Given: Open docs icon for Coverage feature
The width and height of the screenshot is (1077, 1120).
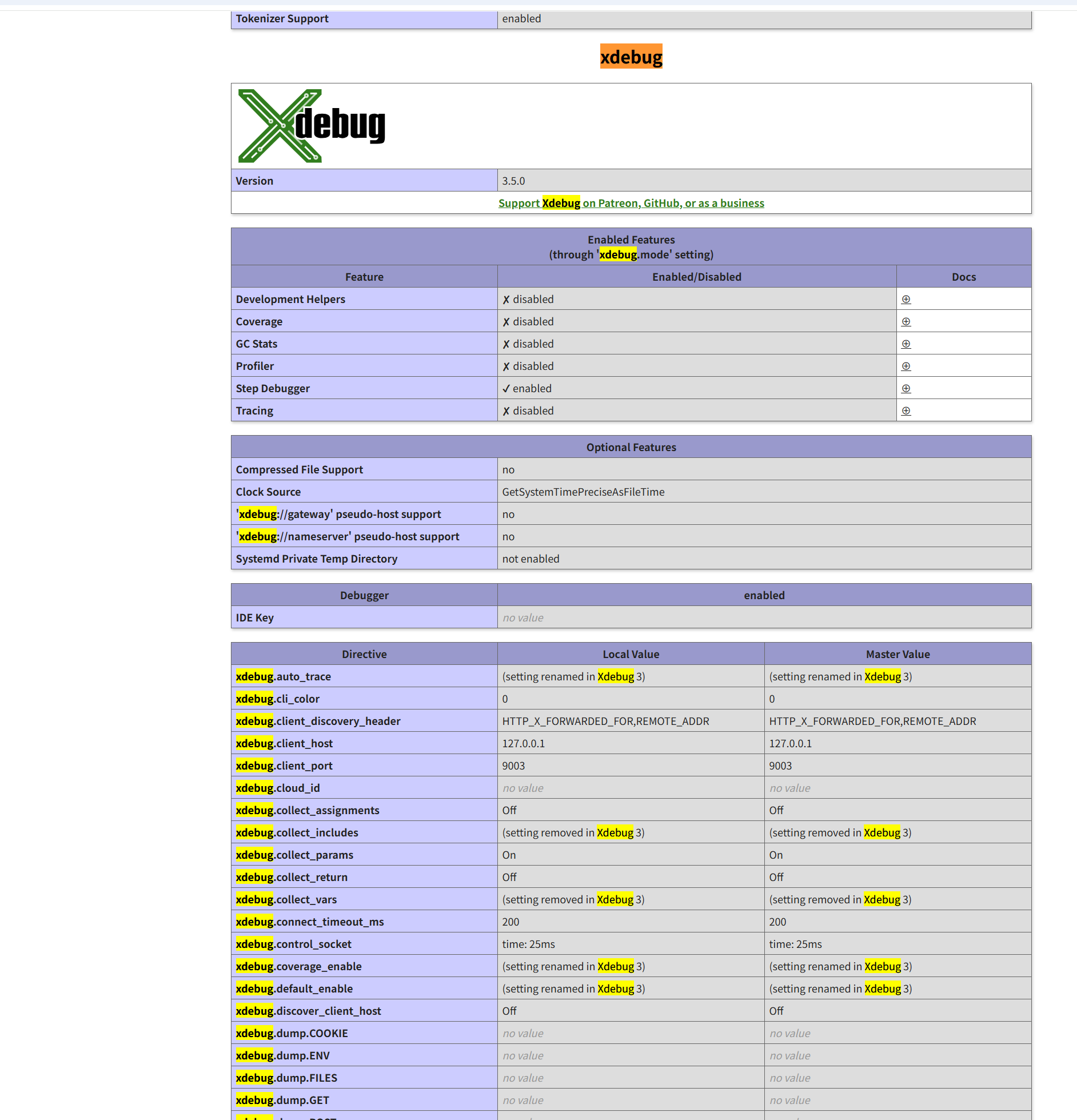Looking at the screenshot, I should 906,321.
